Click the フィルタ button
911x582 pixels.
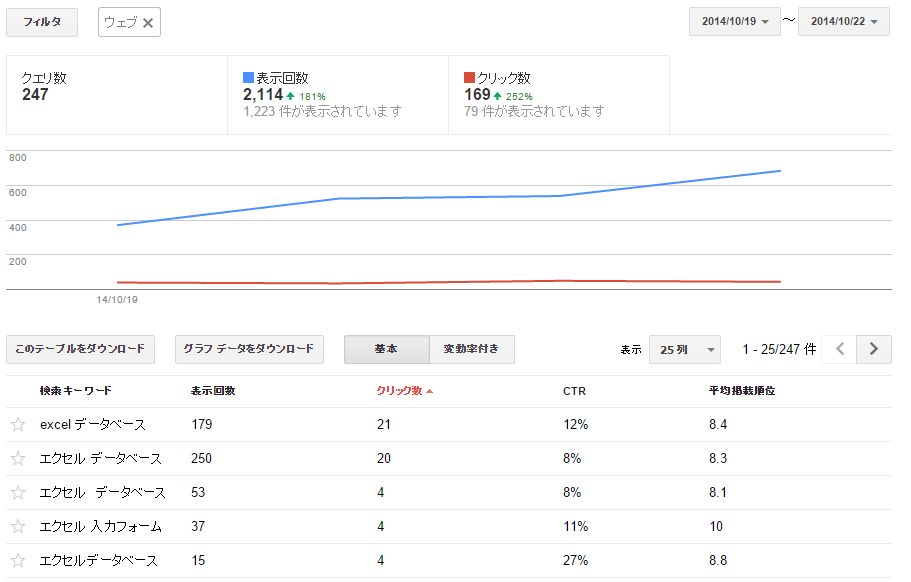(x=42, y=22)
